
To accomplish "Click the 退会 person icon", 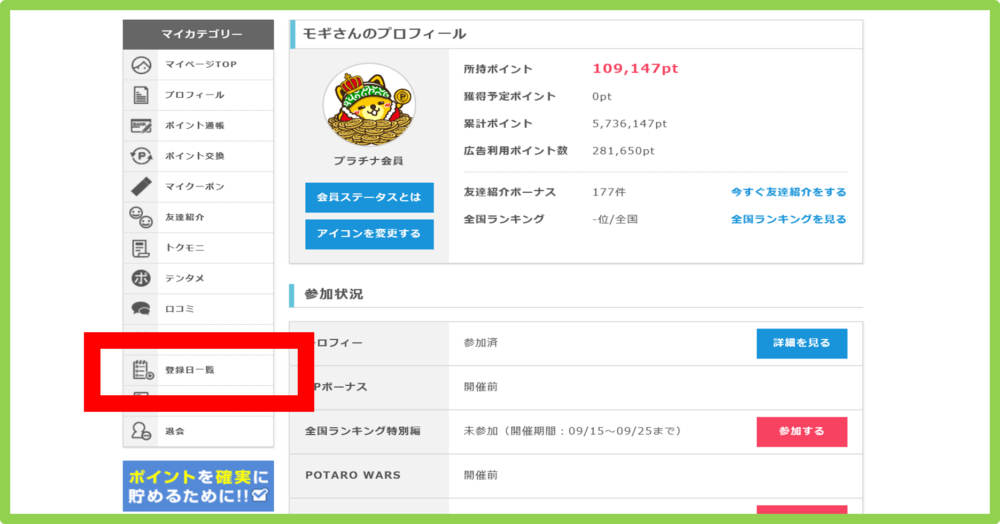I will [x=141, y=432].
